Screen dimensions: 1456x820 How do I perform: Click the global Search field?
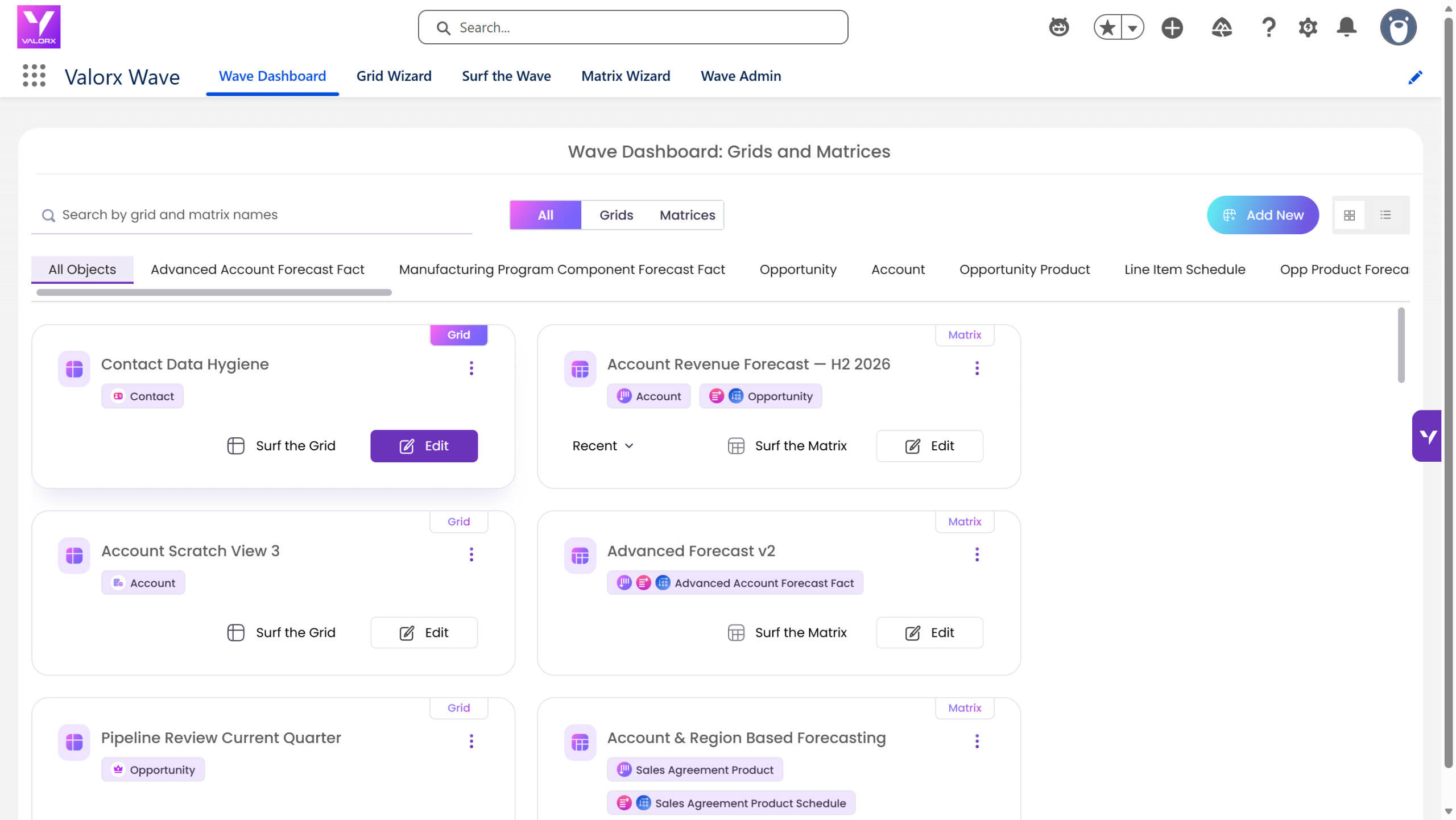coord(633,27)
